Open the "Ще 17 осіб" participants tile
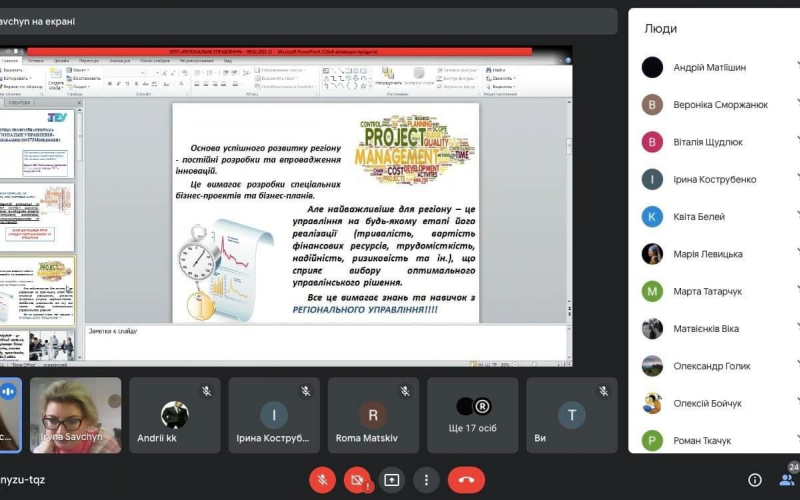The width and height of the screenshot is (800, 500). pyautogui.click(x=472, y=415)
